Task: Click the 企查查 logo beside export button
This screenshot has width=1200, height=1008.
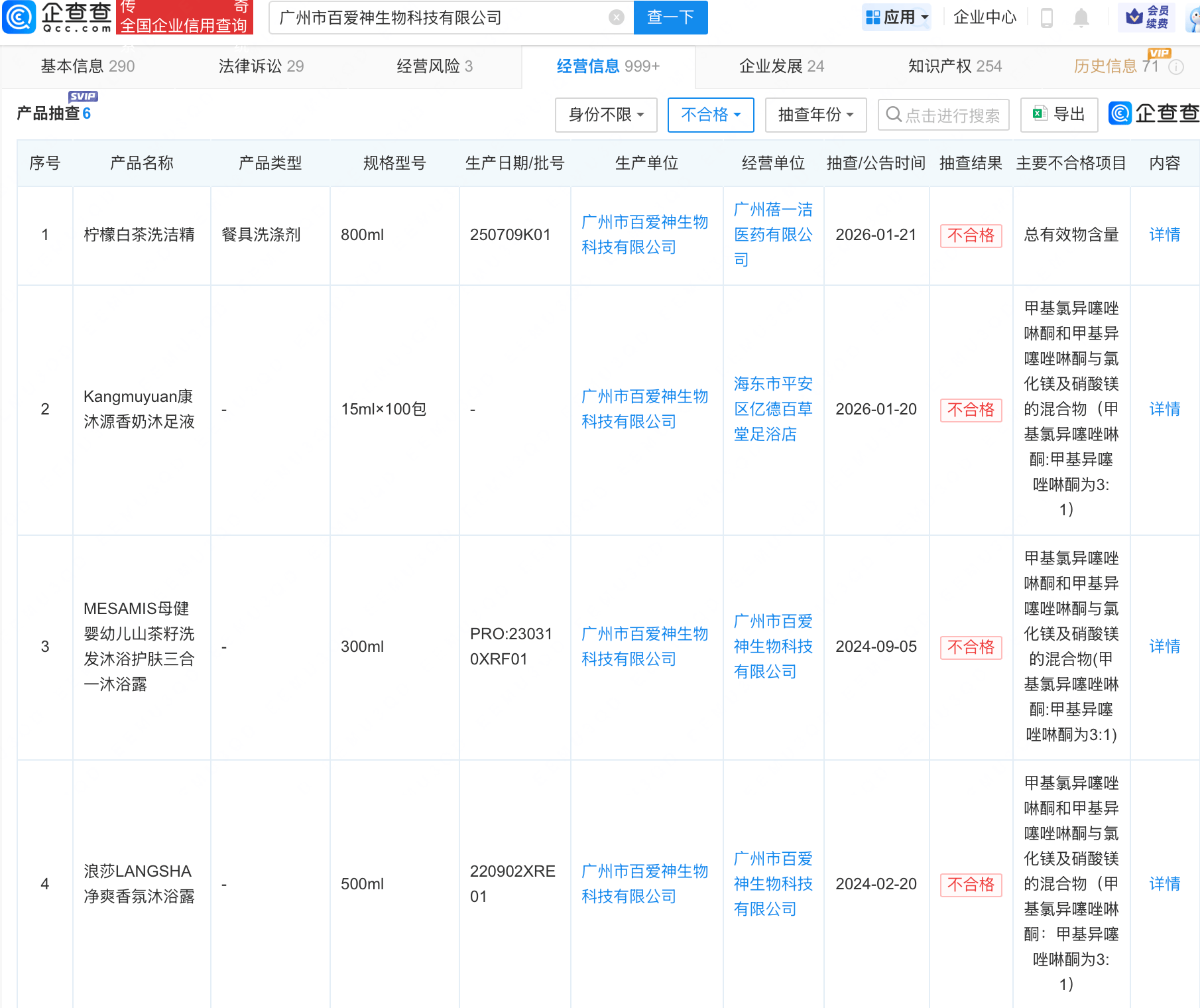Action: (1154, 113)
